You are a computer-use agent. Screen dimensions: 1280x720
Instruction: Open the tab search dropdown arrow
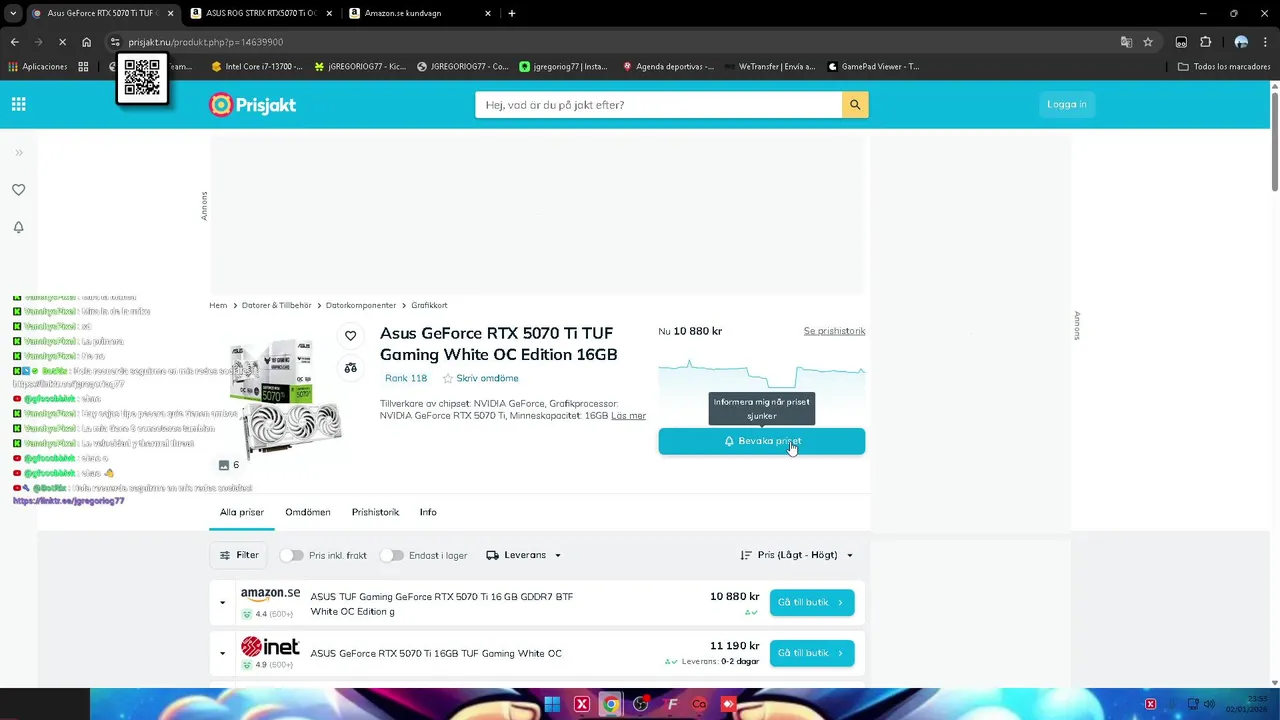click(12, 13)
